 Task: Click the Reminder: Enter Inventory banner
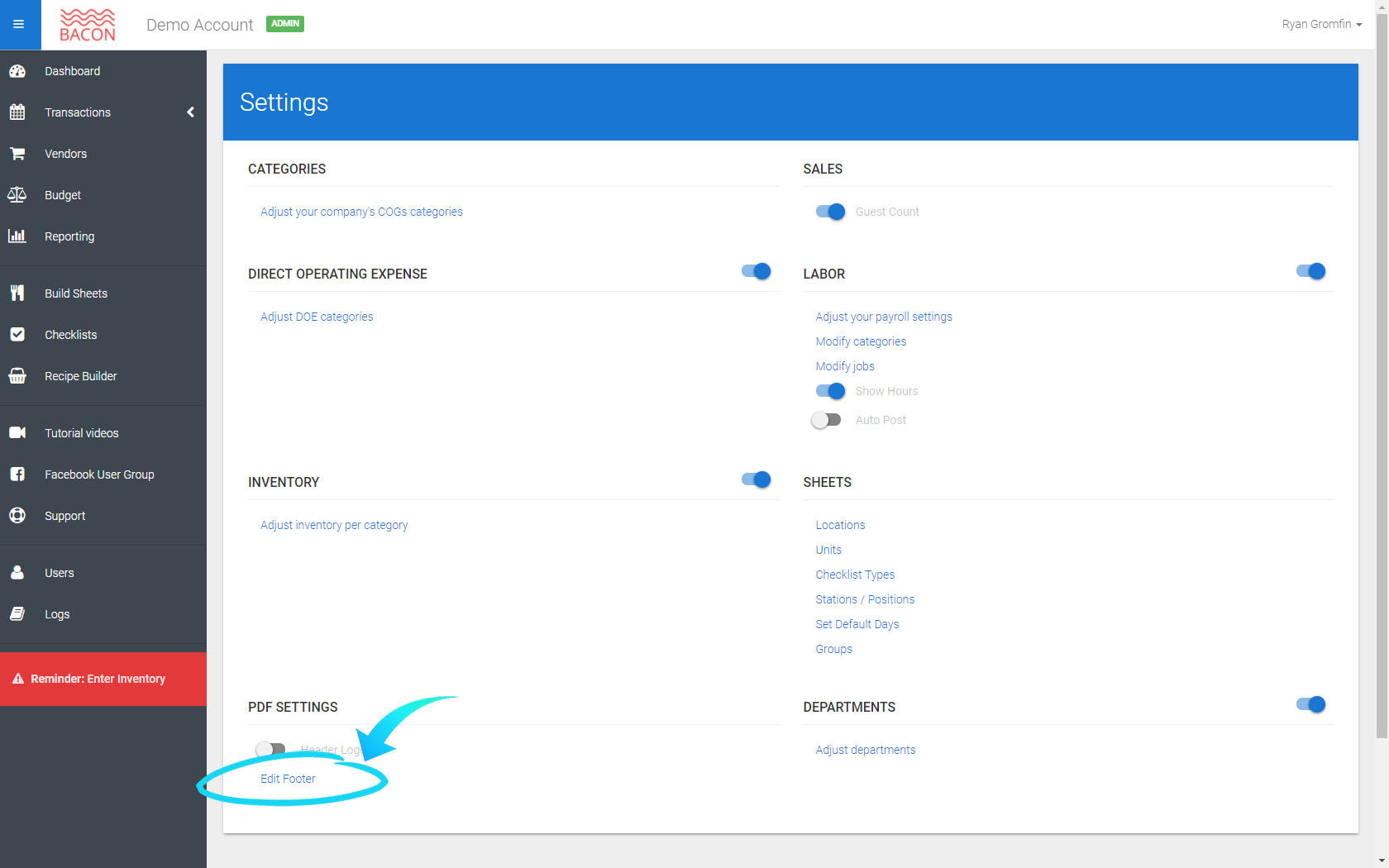[x=103, y=679]
